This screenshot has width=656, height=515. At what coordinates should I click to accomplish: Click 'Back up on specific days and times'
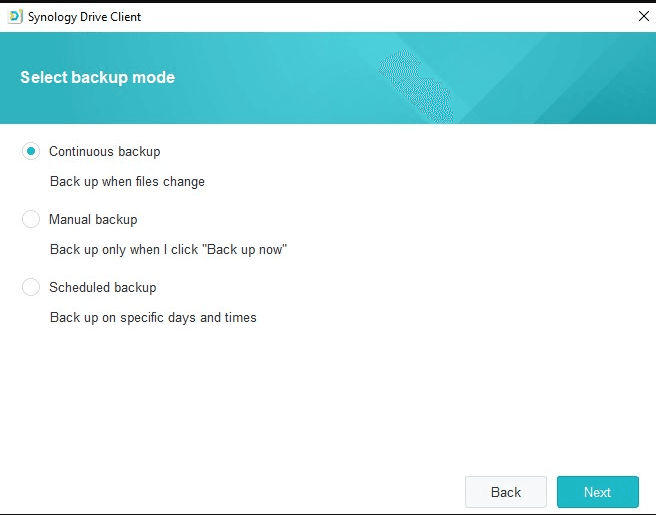tap(153, 318)
